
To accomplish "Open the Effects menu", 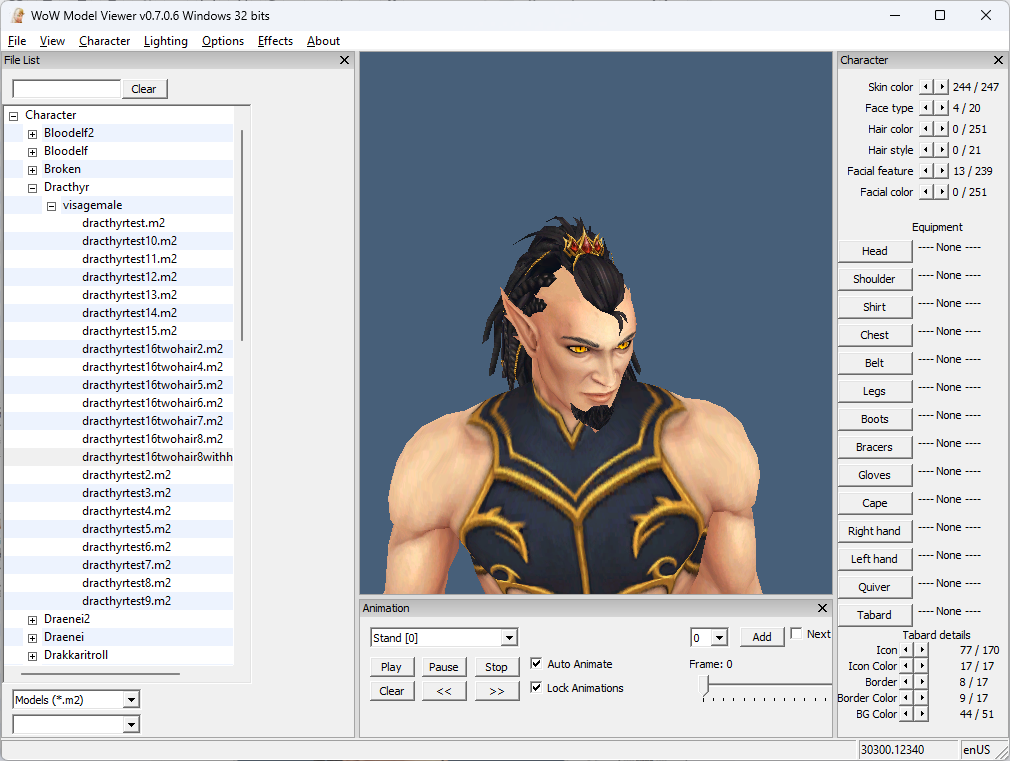I will tap(275, 41).
